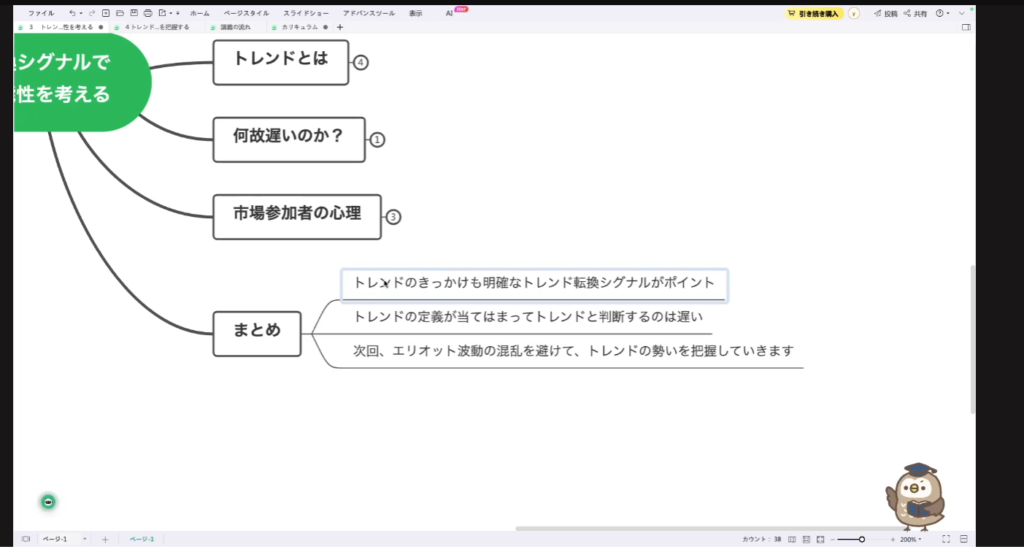
Task: Click the fullscreen icon in status bar
Action: [x=946, y=539]
